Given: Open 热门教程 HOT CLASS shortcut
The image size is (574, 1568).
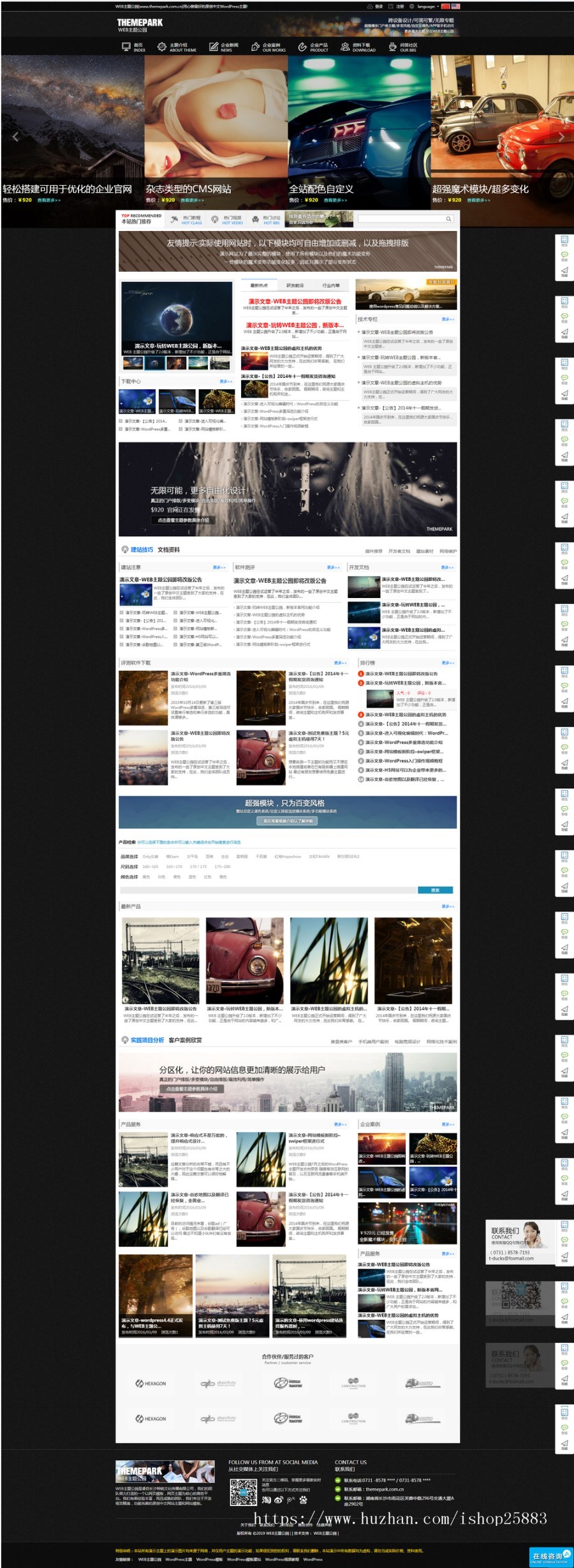Looking at the screenshot, I should coord(186,220).
